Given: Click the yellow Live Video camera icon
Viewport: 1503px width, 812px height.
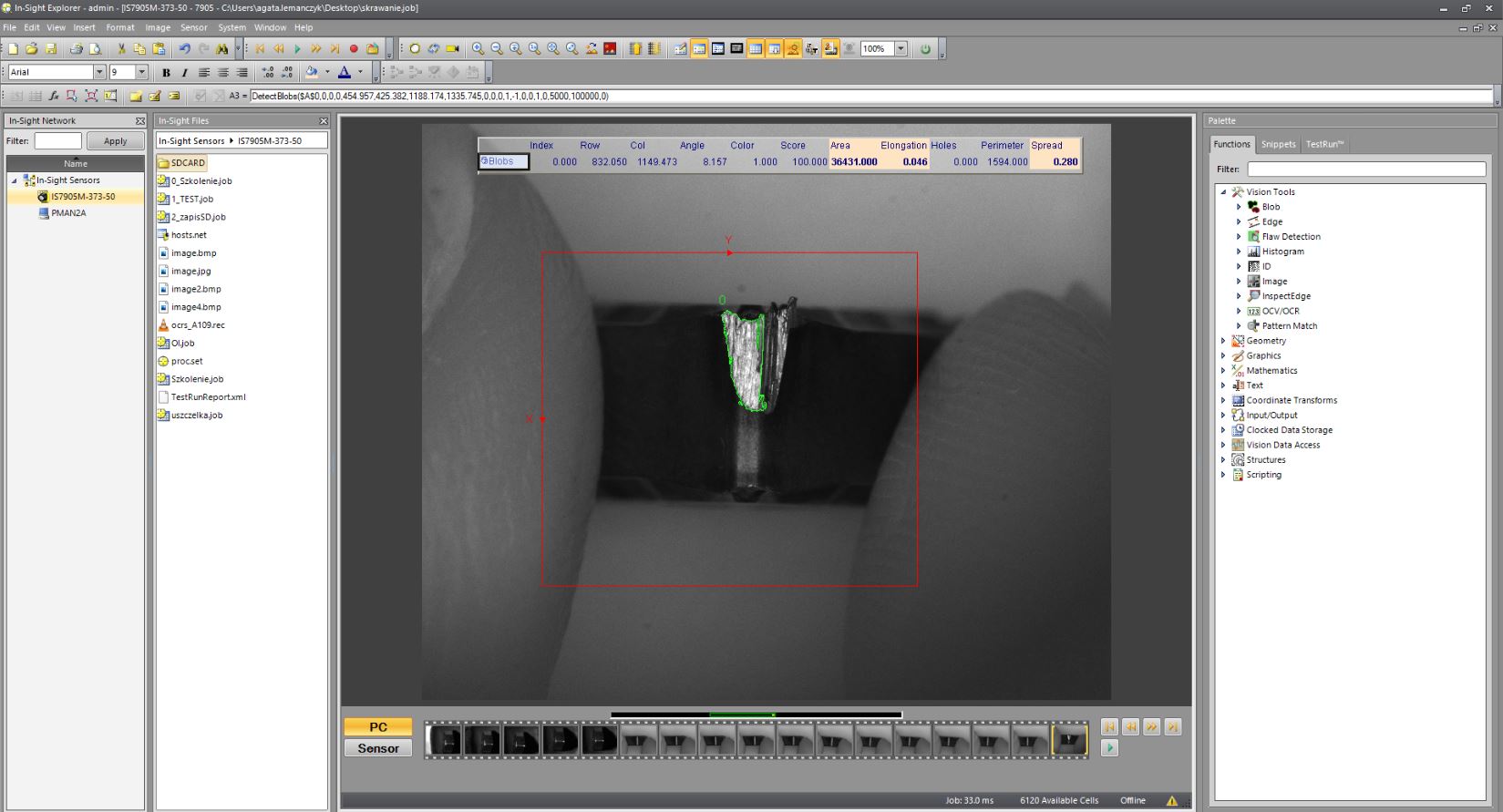Looking at the screenshot, I should point(453,49).
